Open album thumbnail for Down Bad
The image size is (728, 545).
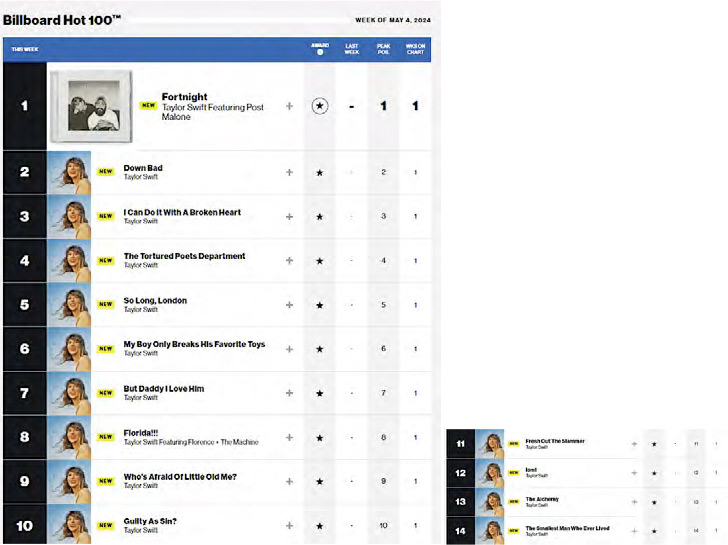[x=69, y=172]
